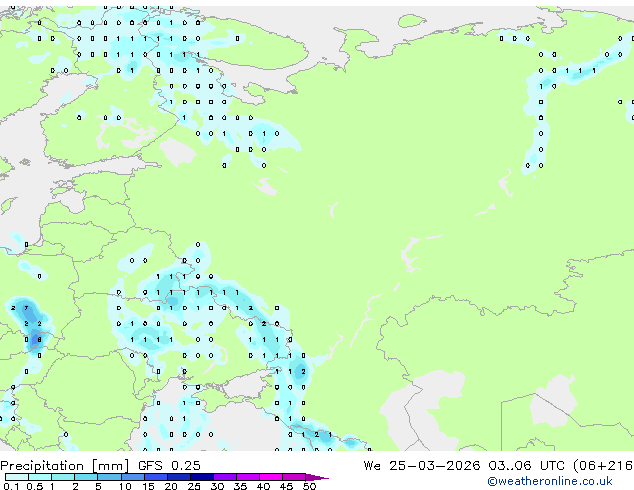Pick the legend swatch between 10 and 15
Image resolution: width=634 pixels, height=490 pixels.
[x=132, y=477]
